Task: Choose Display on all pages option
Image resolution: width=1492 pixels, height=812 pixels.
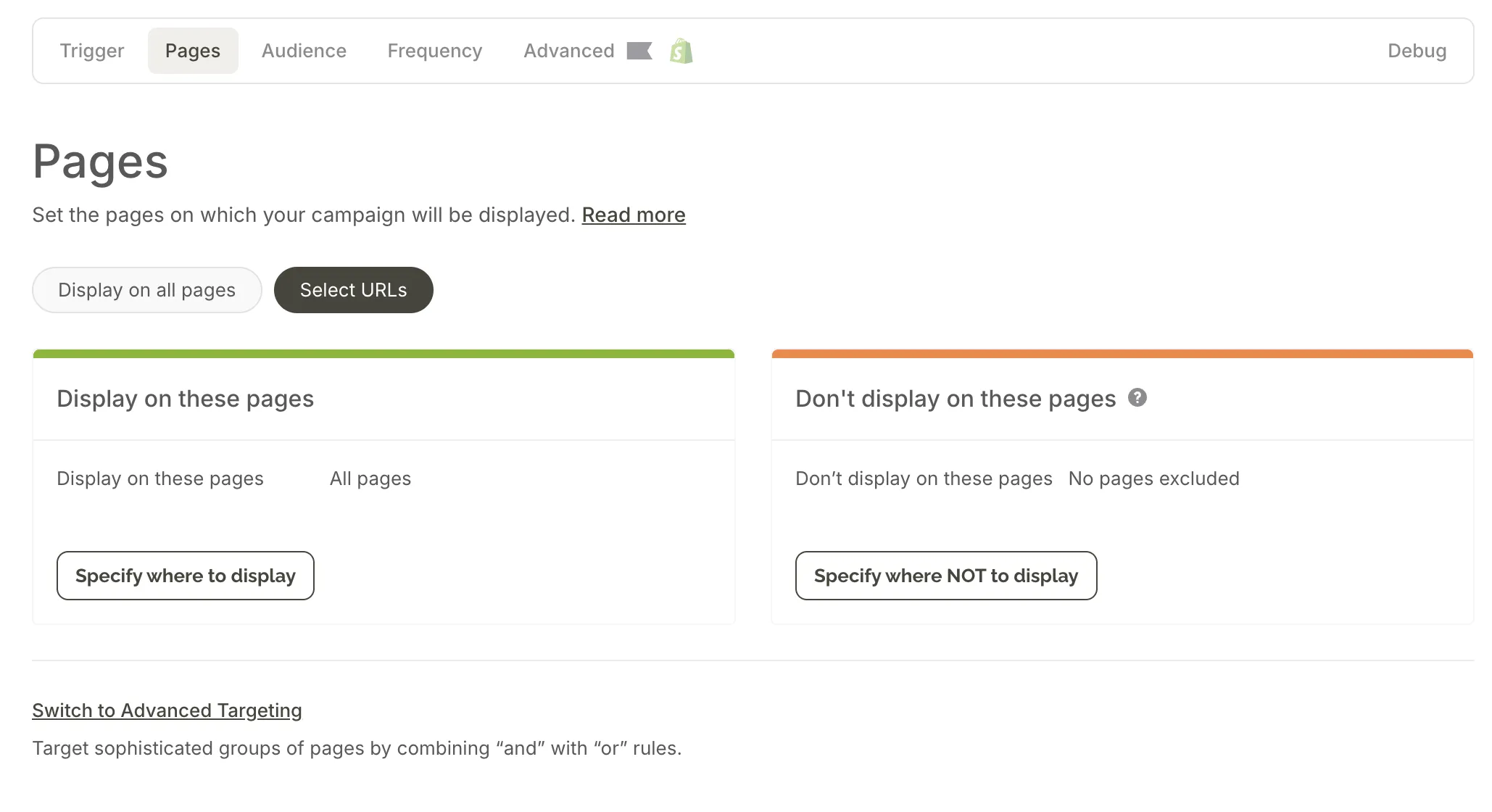Action: [x=146, y=290]
